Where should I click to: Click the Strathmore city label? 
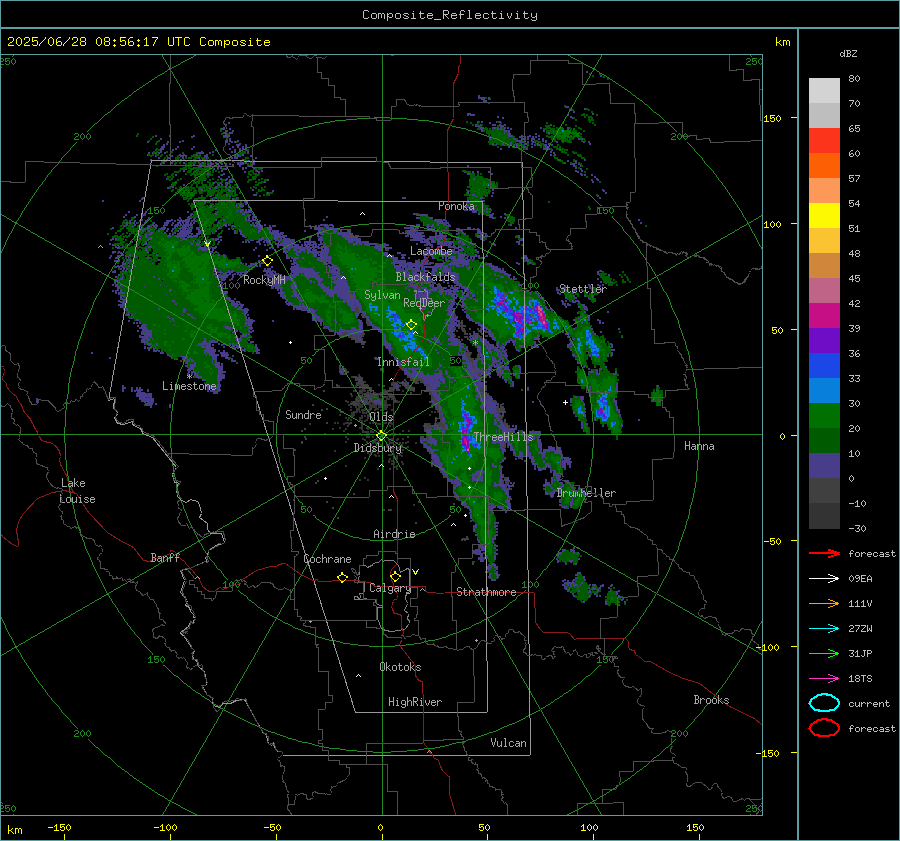pyautogui.click(x=486, y=592)
